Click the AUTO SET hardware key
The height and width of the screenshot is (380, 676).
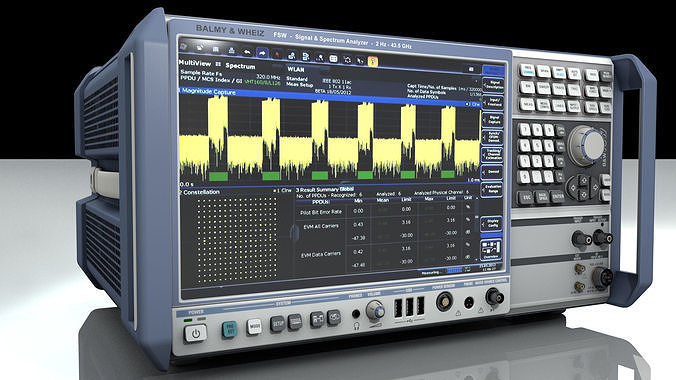click(x=574, y=73)
